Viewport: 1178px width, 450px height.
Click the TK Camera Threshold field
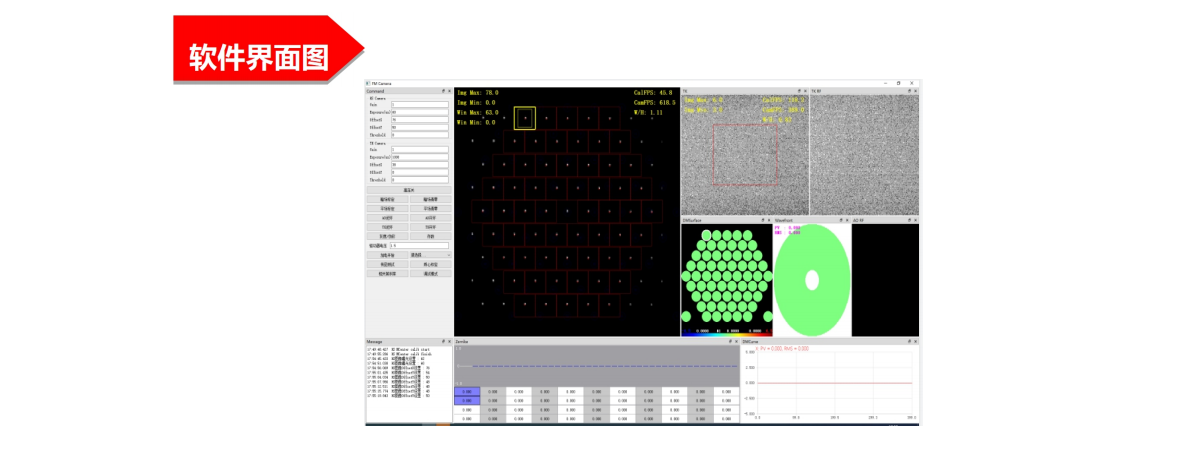420,180
